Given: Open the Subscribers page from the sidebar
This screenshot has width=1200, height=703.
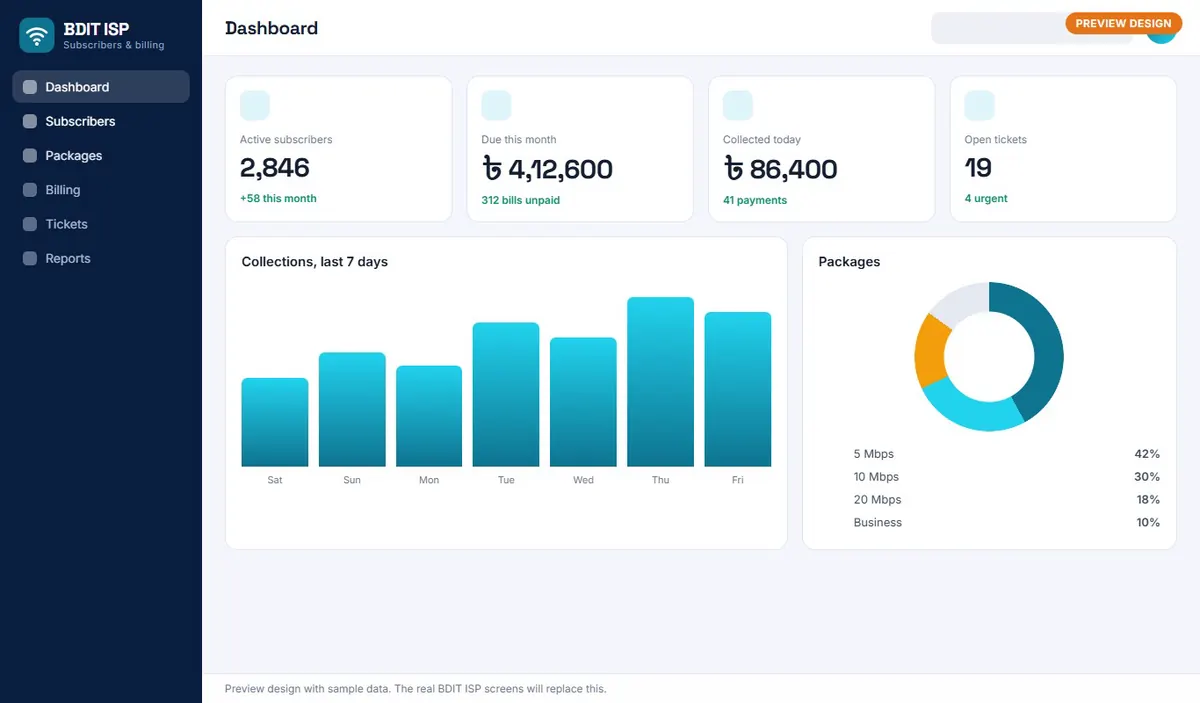Looking at the screenshot, I should click(101, 121).
